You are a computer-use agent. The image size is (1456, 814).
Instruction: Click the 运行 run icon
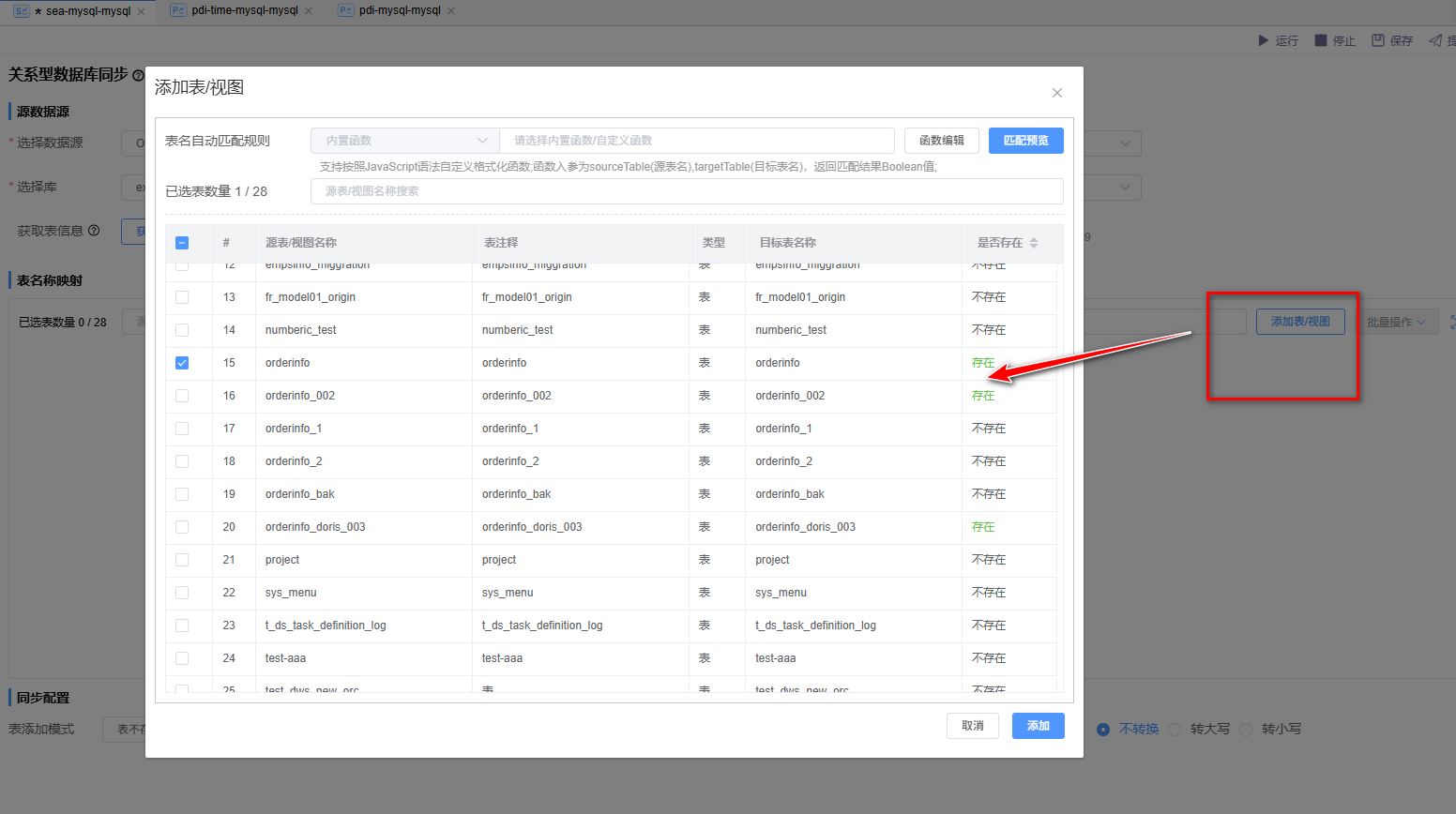pos(1263,40)
